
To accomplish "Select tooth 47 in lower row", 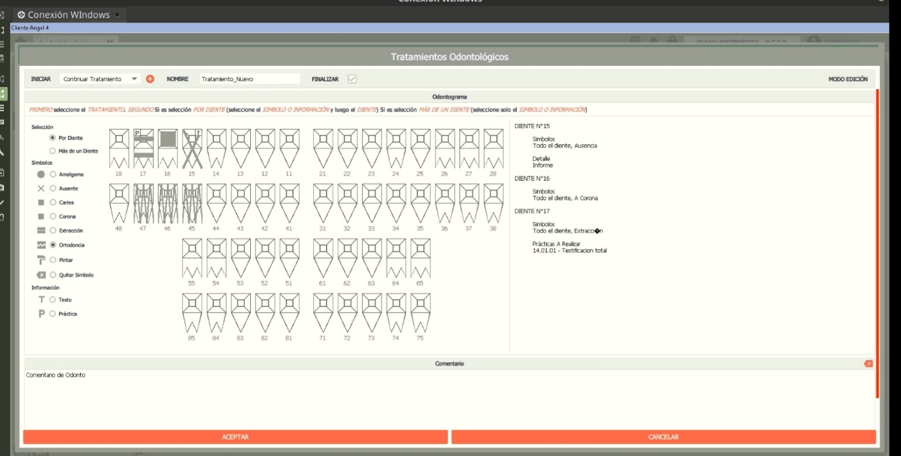I will pyautogui.click(x=143, y=203).
